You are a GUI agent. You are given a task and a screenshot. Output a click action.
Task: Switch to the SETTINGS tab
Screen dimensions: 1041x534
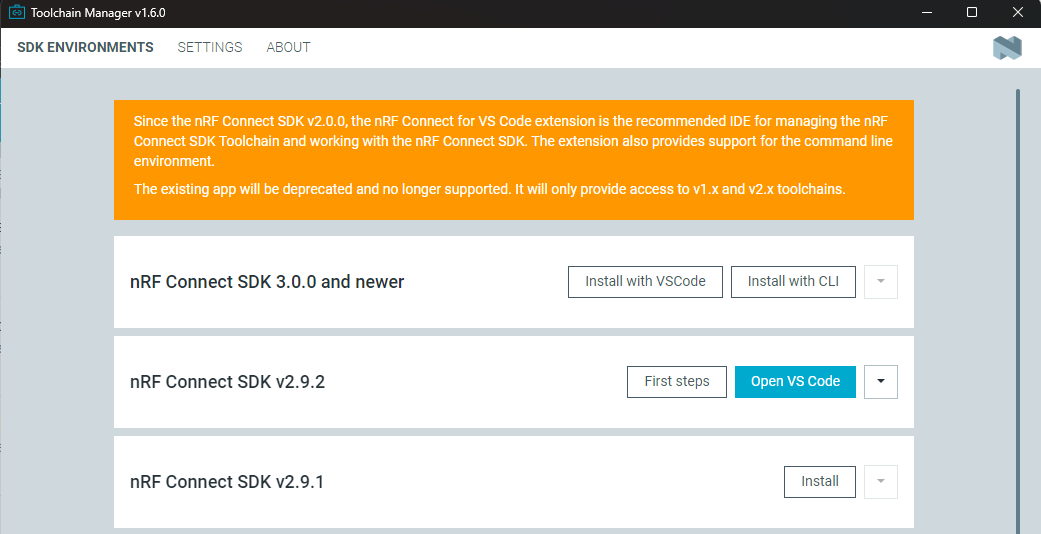pos(210,47)
